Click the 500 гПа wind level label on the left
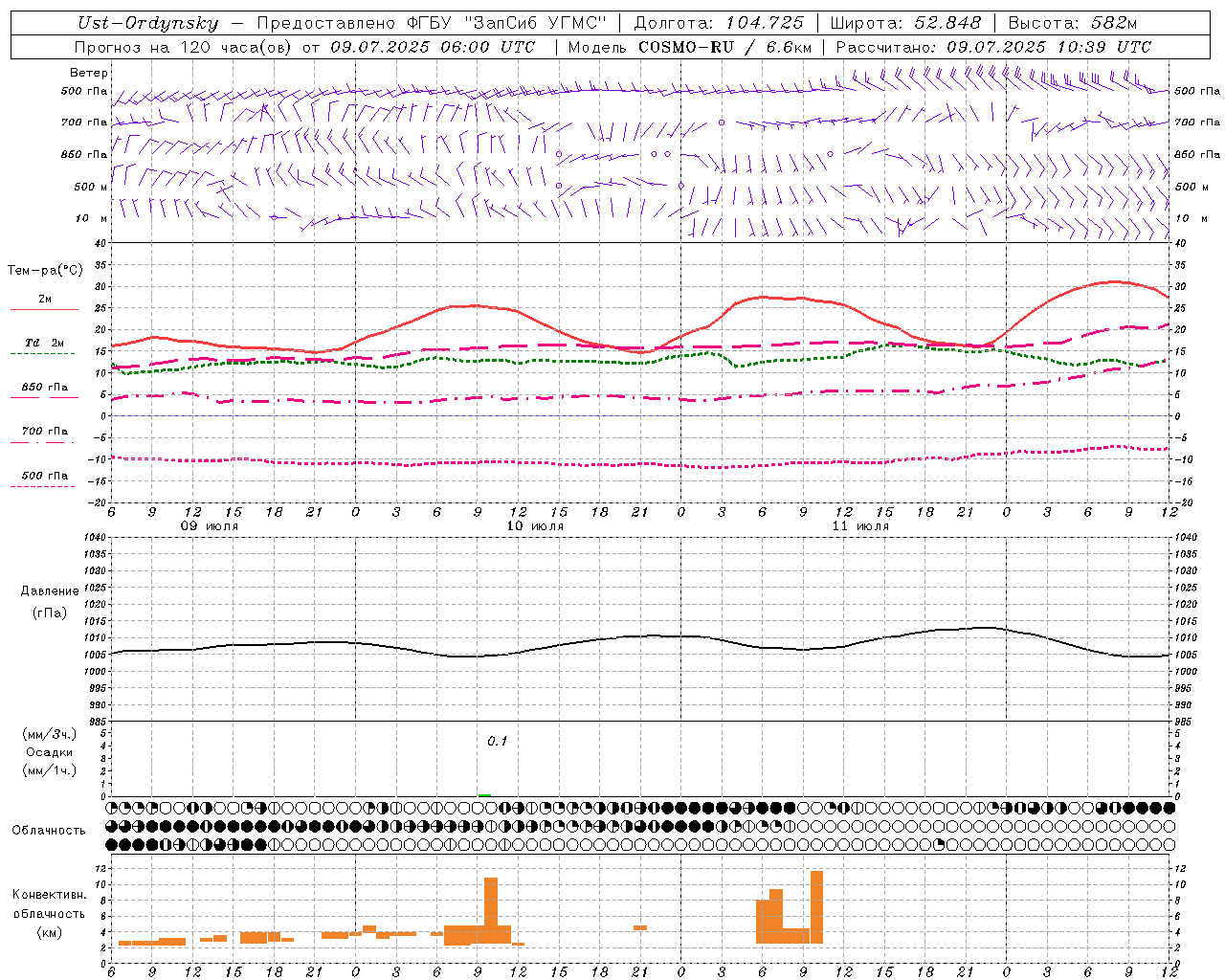Image resolution: width=1225 pixels, height=980 pixels. click(x=84, y=92)
